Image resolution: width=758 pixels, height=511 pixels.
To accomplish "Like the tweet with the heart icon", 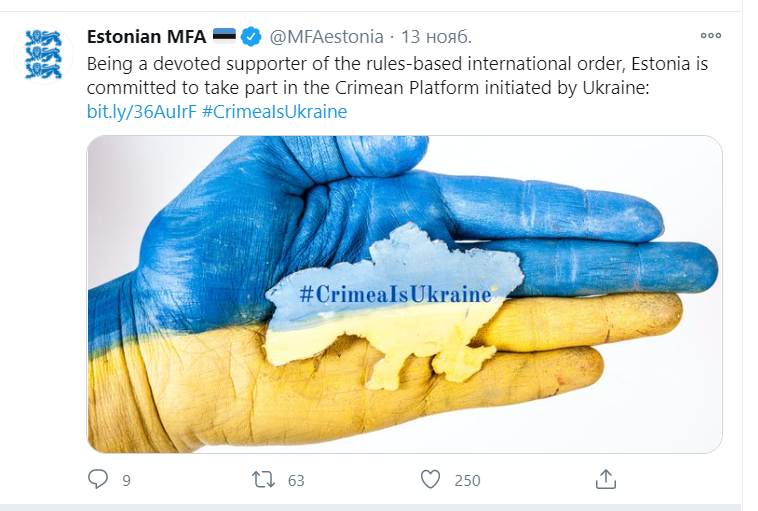I will [x=430, y=480].
